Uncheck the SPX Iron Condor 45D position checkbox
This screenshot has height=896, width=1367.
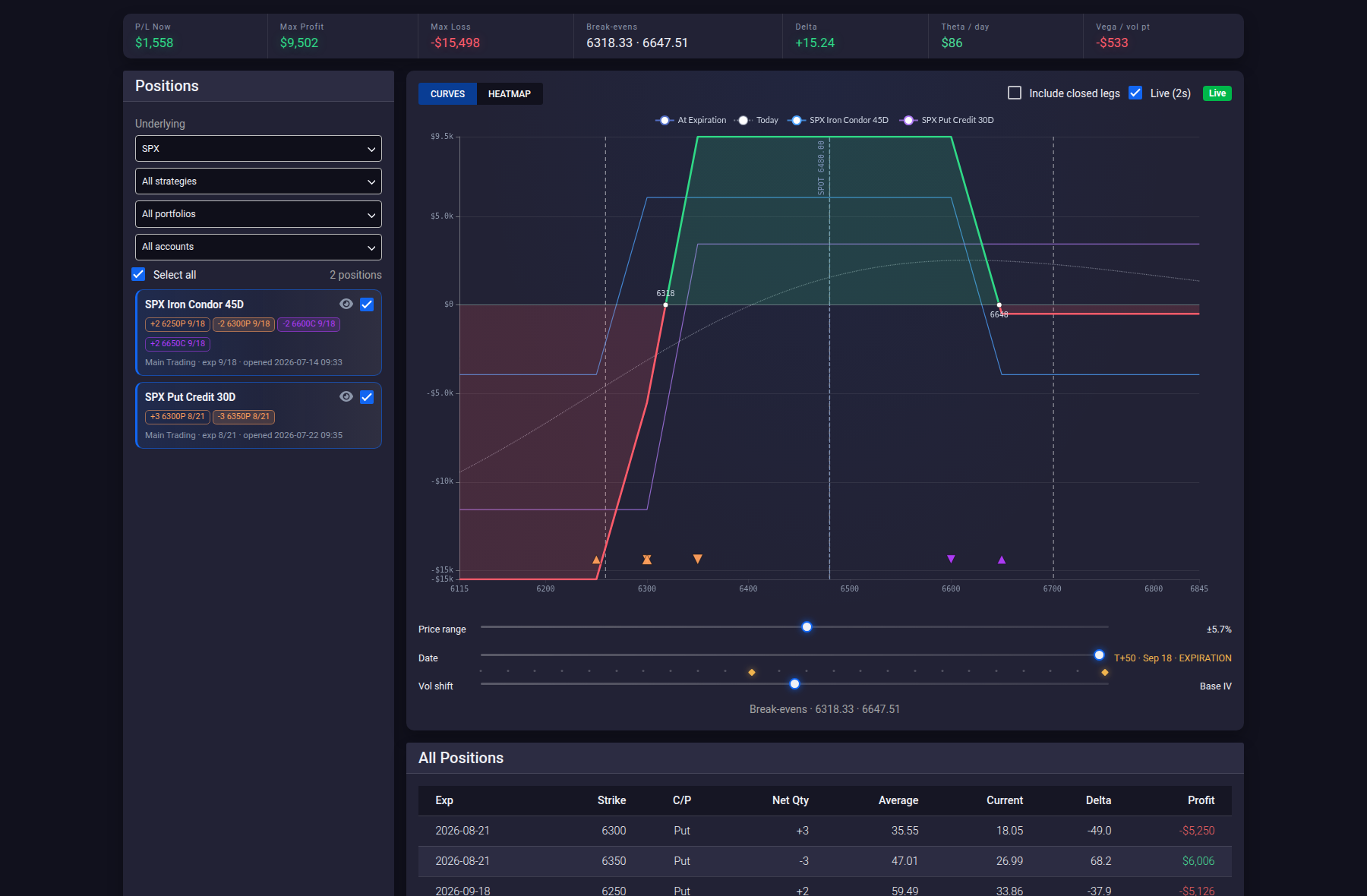[x=367, y=304]
